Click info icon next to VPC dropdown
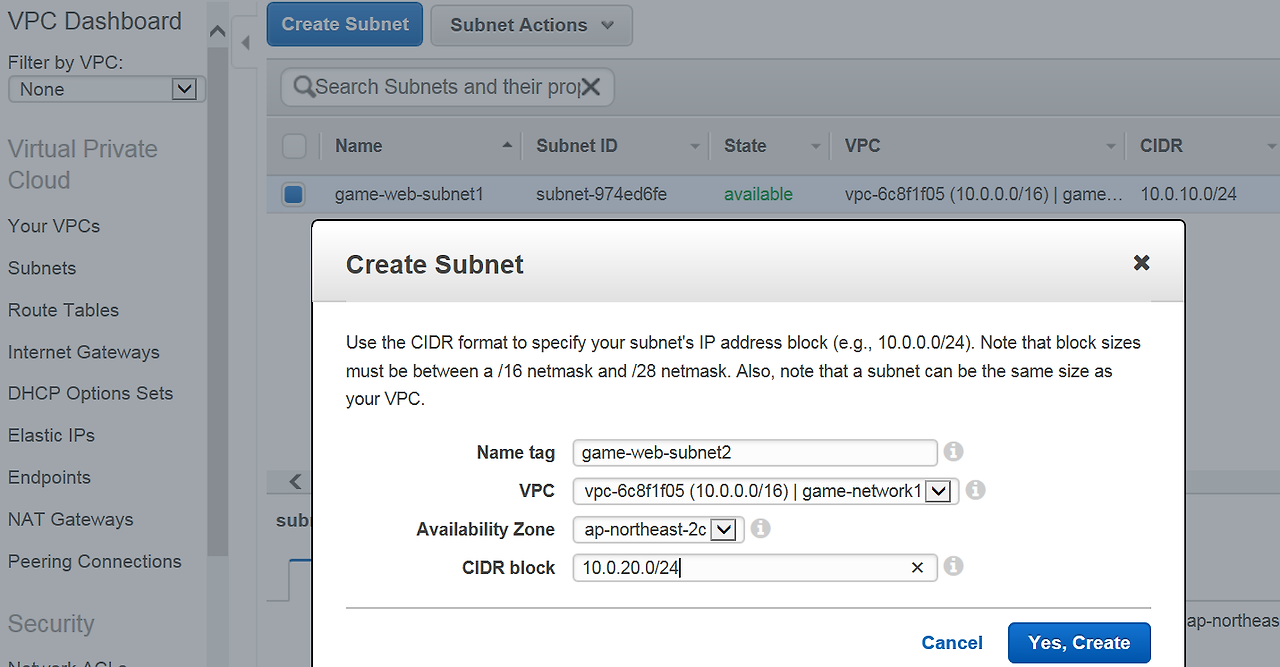 pyautogui.click(x=976, y=490)
